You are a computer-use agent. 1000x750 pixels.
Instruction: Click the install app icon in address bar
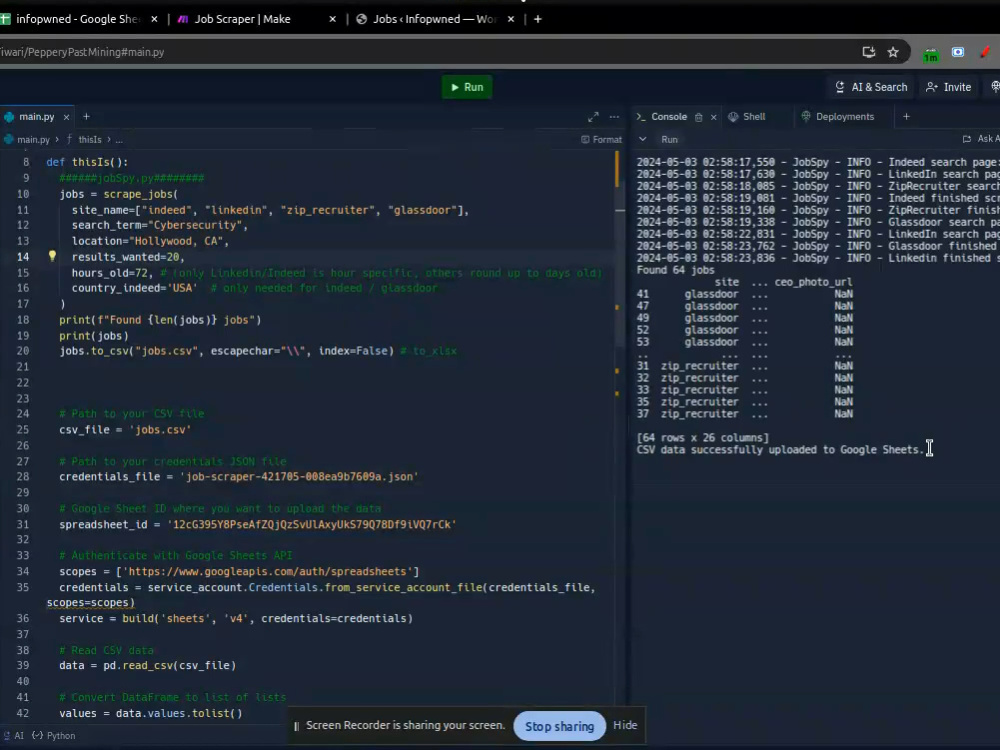(x=869, y=52)
